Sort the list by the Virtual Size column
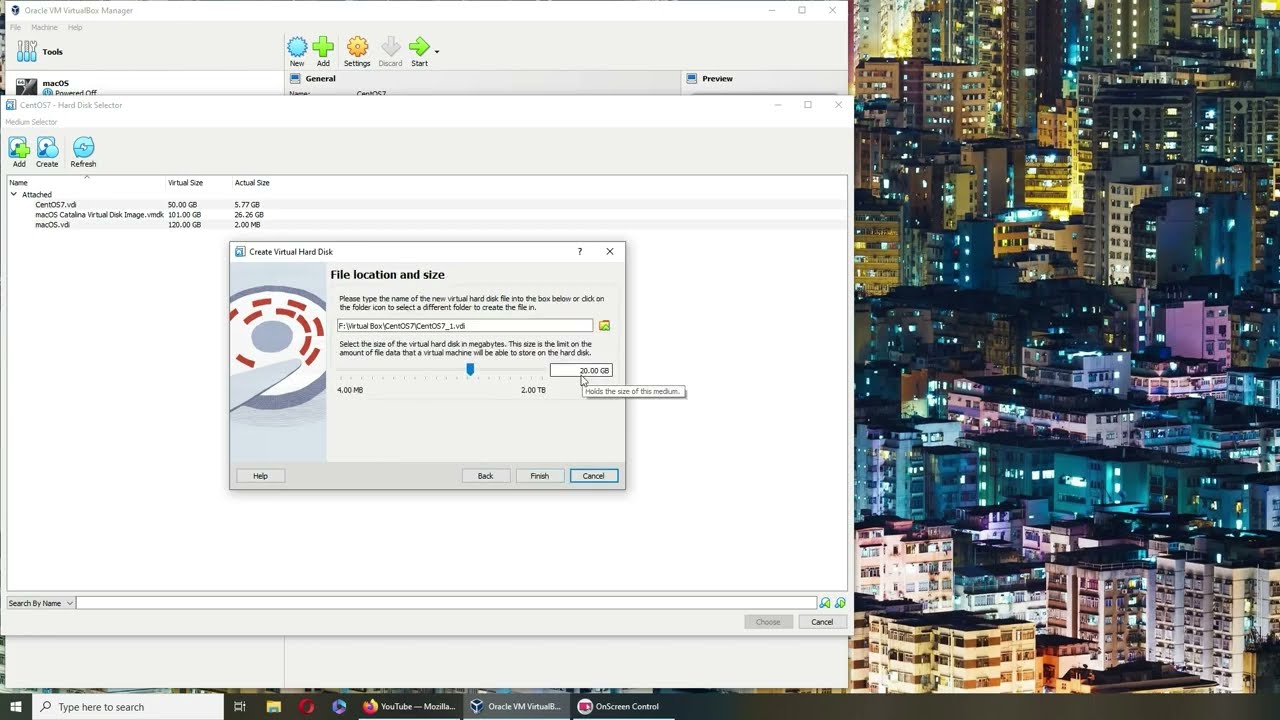The height and width of the screenshot is (720, 1280). tap(200, 183)
